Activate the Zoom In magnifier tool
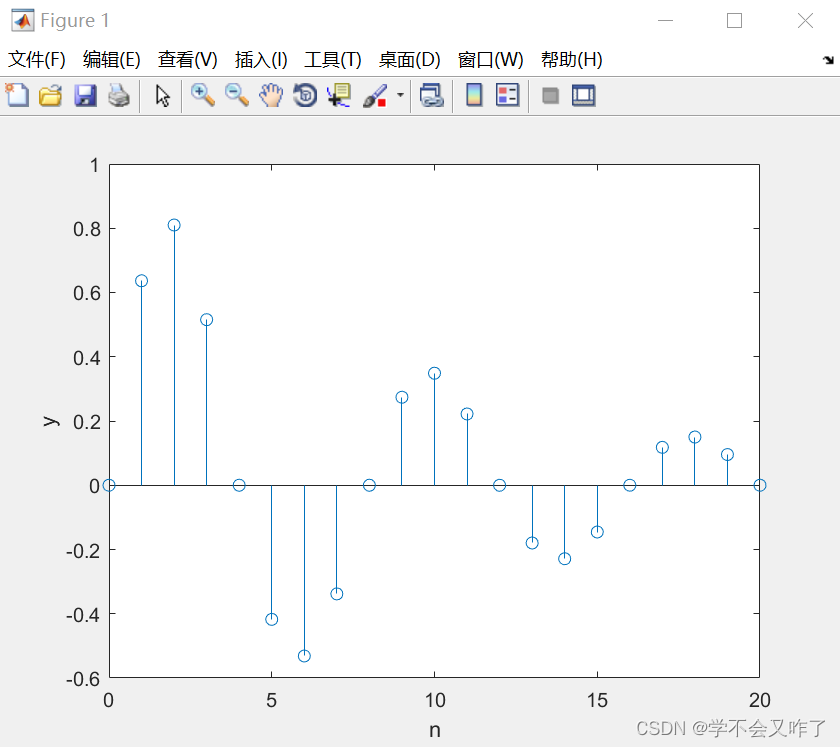Screen dimensions: 840x747 click(x=203, y=95)
